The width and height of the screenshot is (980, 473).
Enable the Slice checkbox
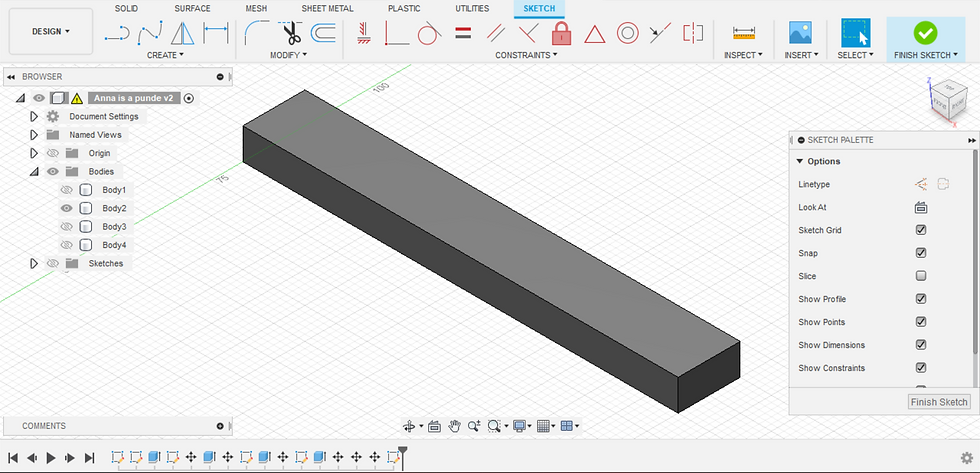[x=921, y=276]
